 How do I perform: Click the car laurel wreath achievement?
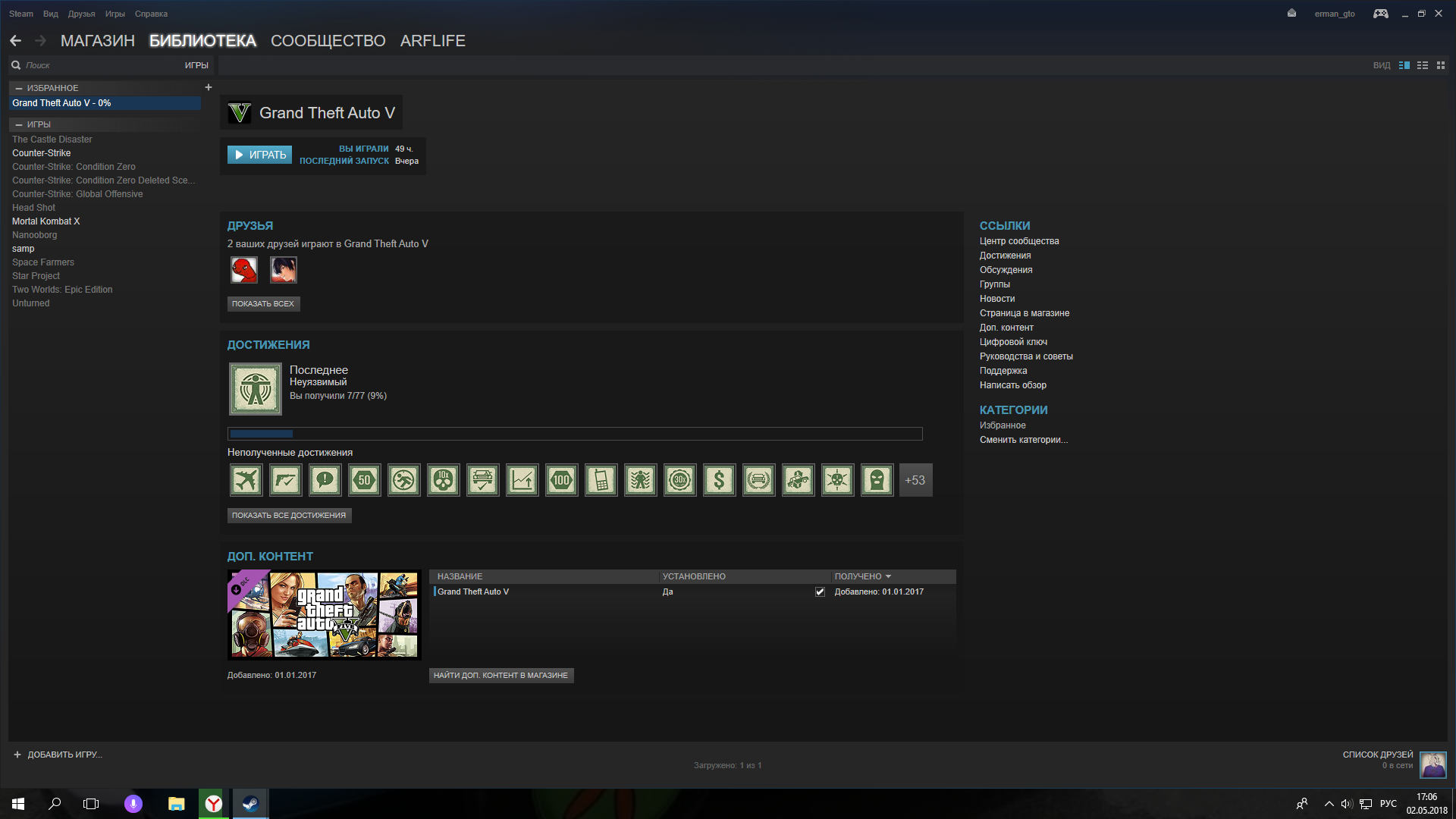click(759, 480)
